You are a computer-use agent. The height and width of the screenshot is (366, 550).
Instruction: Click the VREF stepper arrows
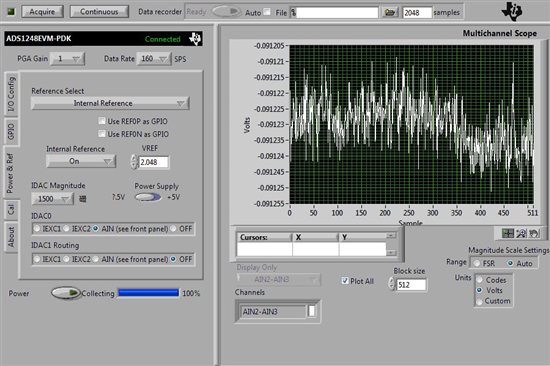(x=134, y=162)
